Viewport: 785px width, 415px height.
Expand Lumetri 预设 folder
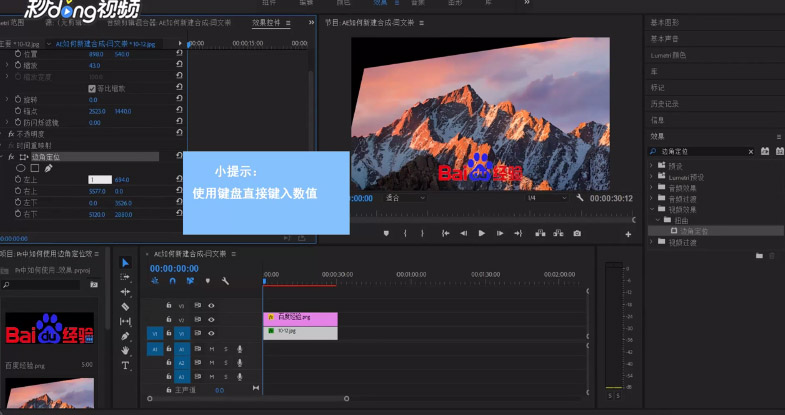[651, 177]
